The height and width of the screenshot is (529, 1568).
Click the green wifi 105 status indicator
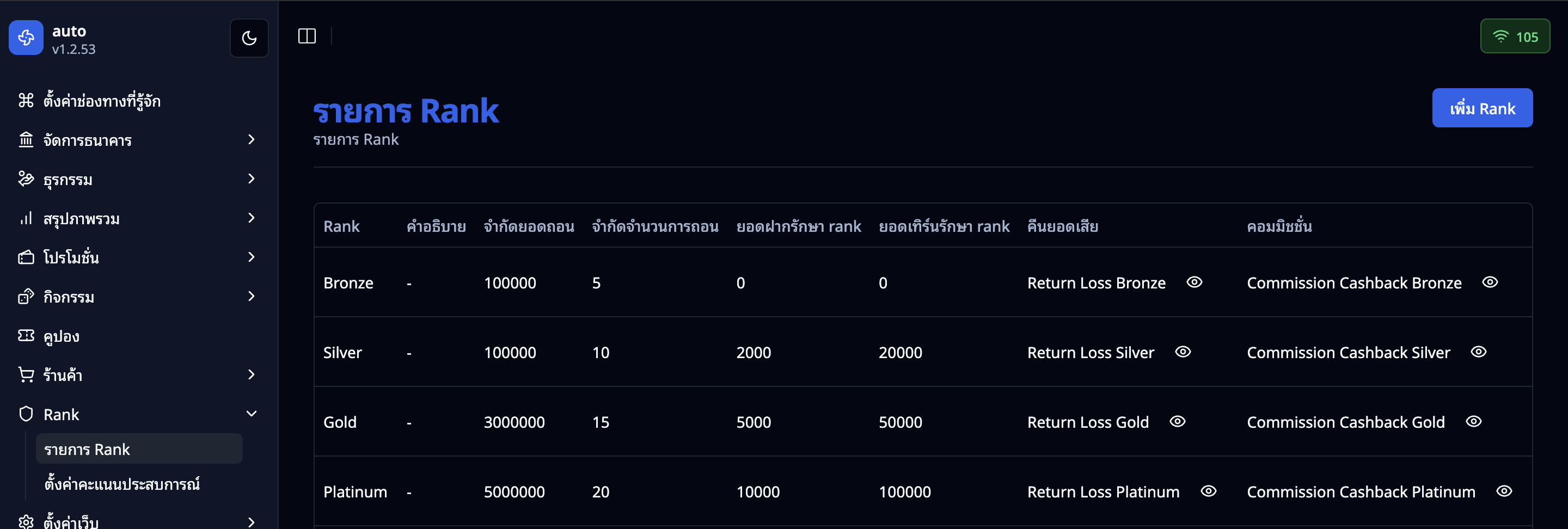(1515, 36)
